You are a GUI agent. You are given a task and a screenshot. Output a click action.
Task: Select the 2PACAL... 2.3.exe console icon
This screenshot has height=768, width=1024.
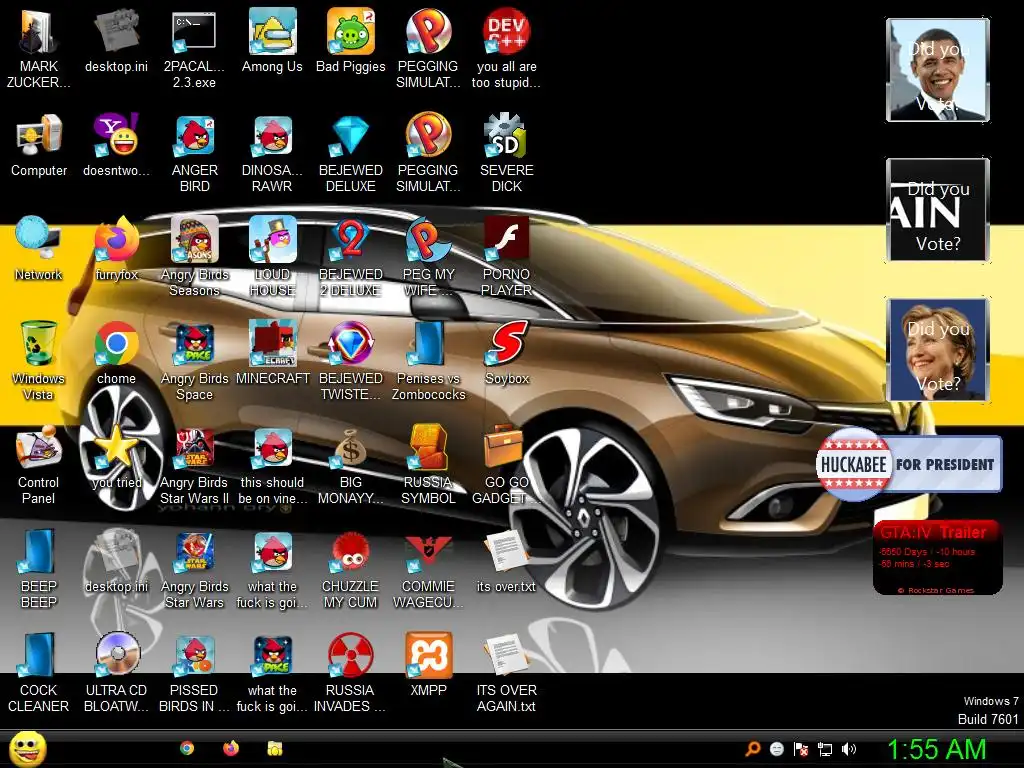click(195, 32)
